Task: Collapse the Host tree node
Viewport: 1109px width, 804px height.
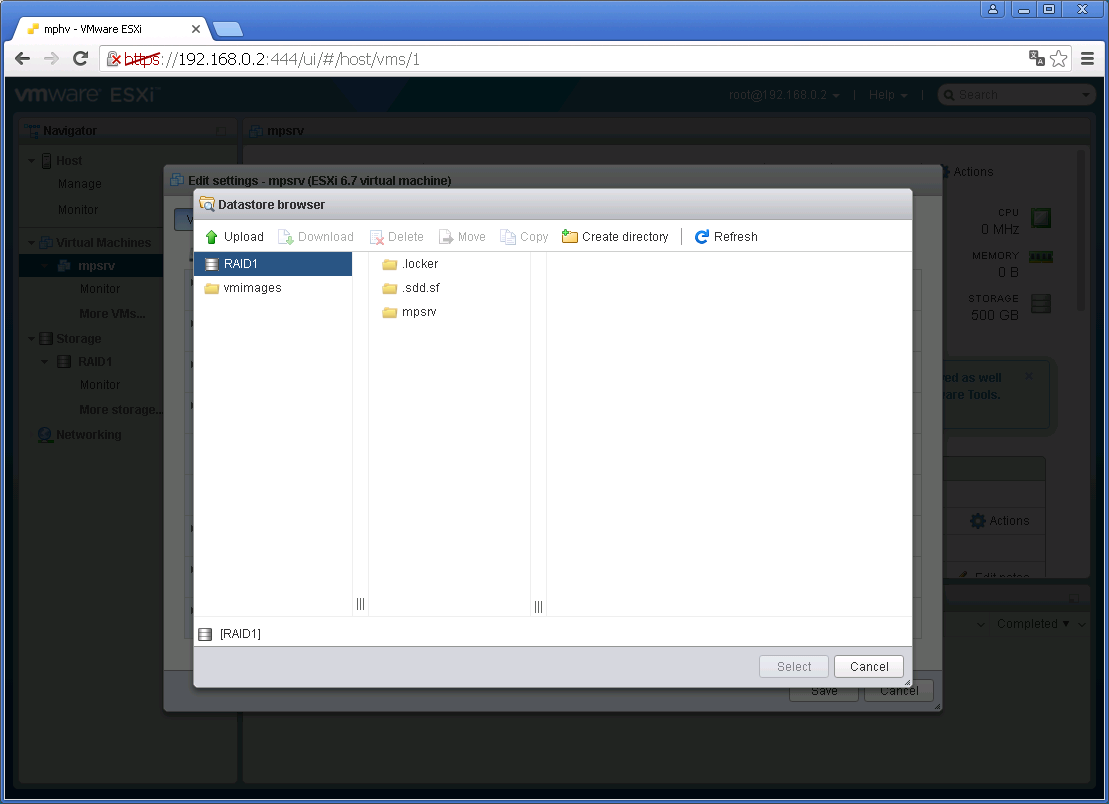Action: pyautogui.click(x=31, y=161)
